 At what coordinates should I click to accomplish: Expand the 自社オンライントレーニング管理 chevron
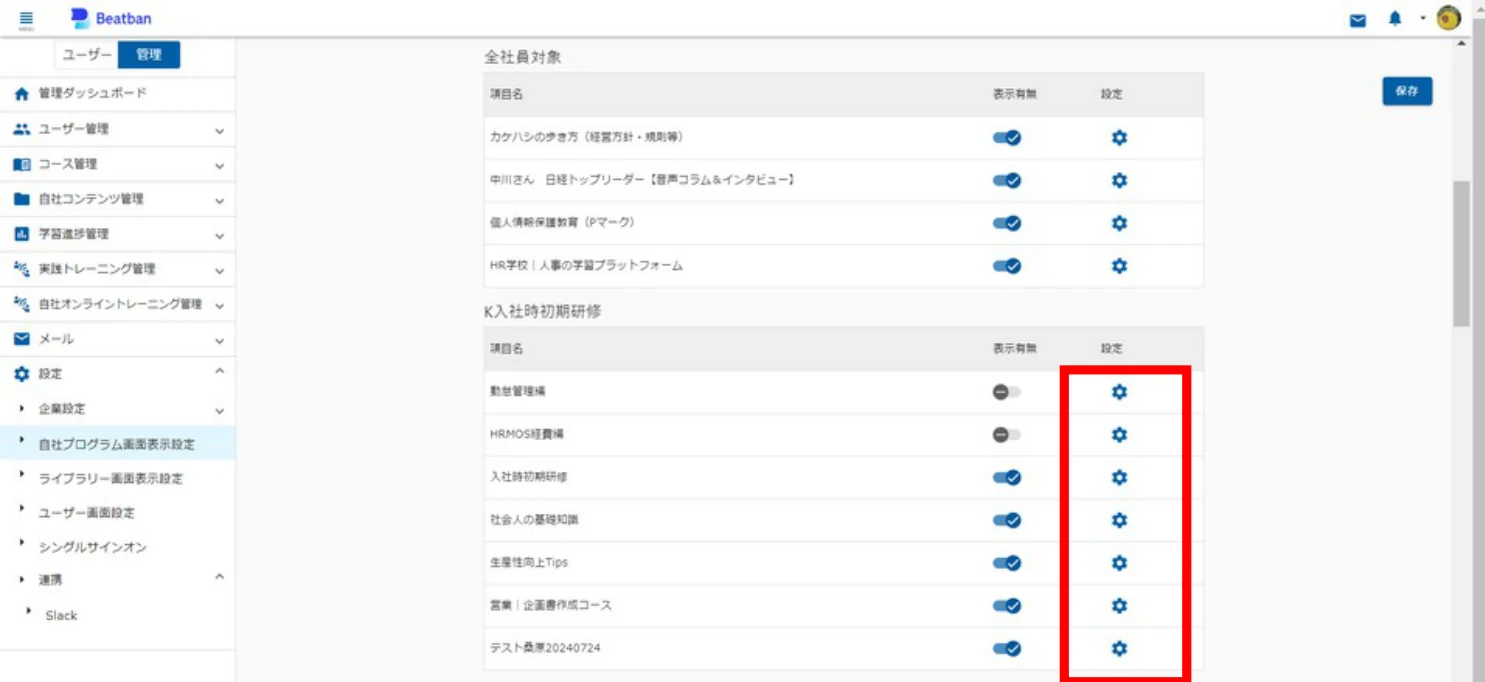click(x=219, y=305)
